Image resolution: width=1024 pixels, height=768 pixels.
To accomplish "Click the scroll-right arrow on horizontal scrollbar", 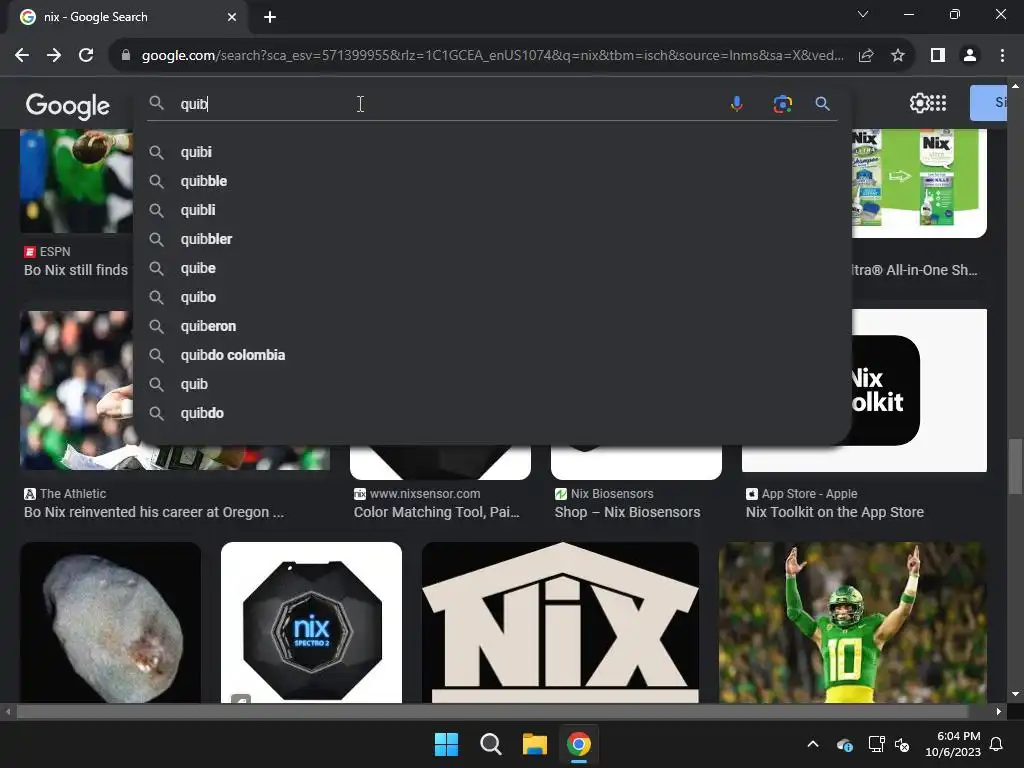I will click(999, 712).
